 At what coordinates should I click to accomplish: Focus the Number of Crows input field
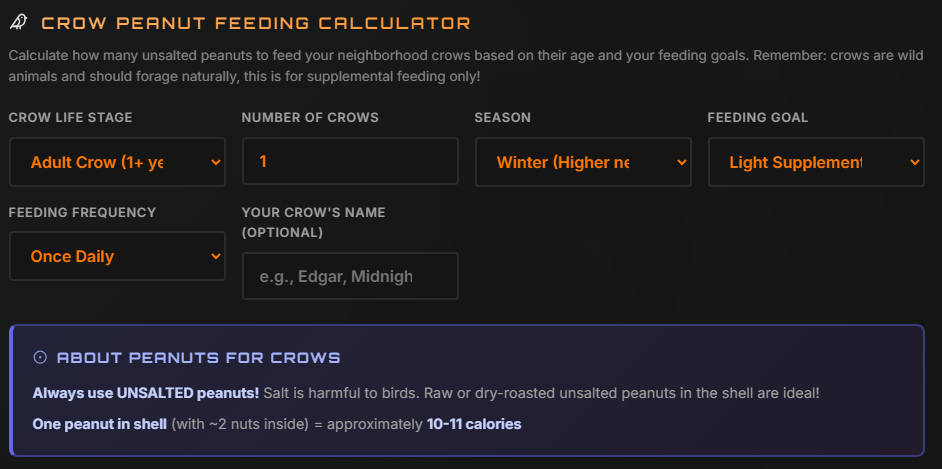click(x=350, y=162)
